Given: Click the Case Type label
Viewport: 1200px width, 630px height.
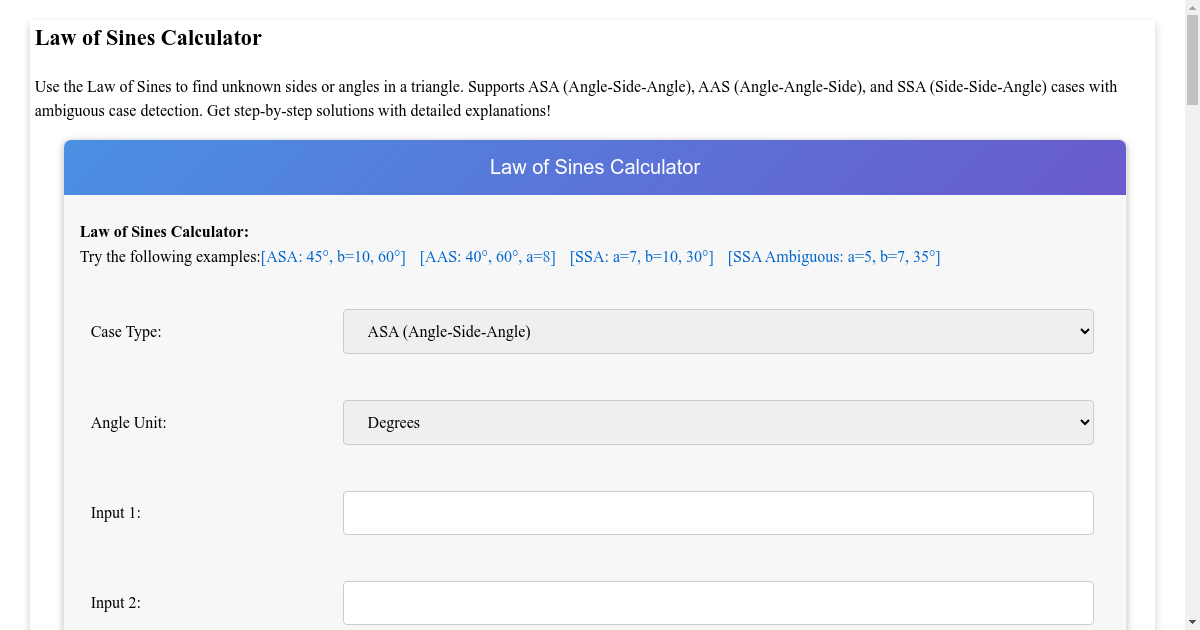Looking at the screenshot, I should click(x=126, y=331).
